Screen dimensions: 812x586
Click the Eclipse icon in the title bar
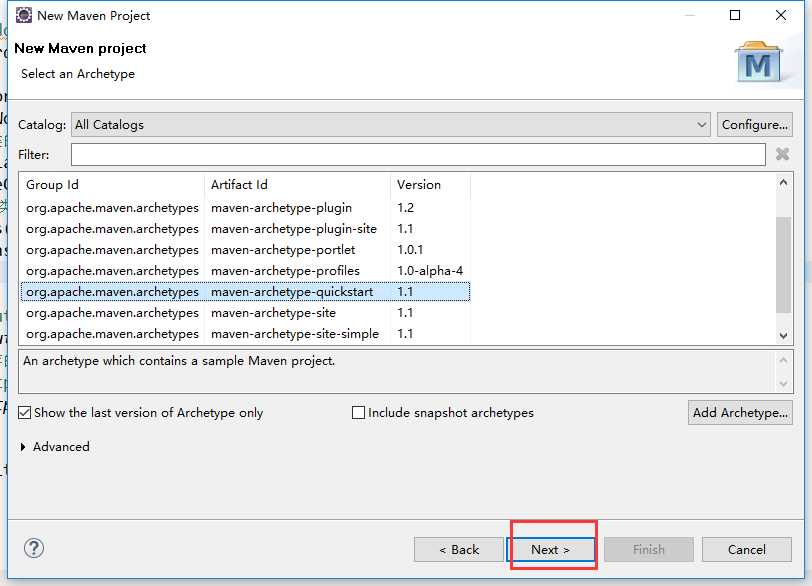coord(24,16)
